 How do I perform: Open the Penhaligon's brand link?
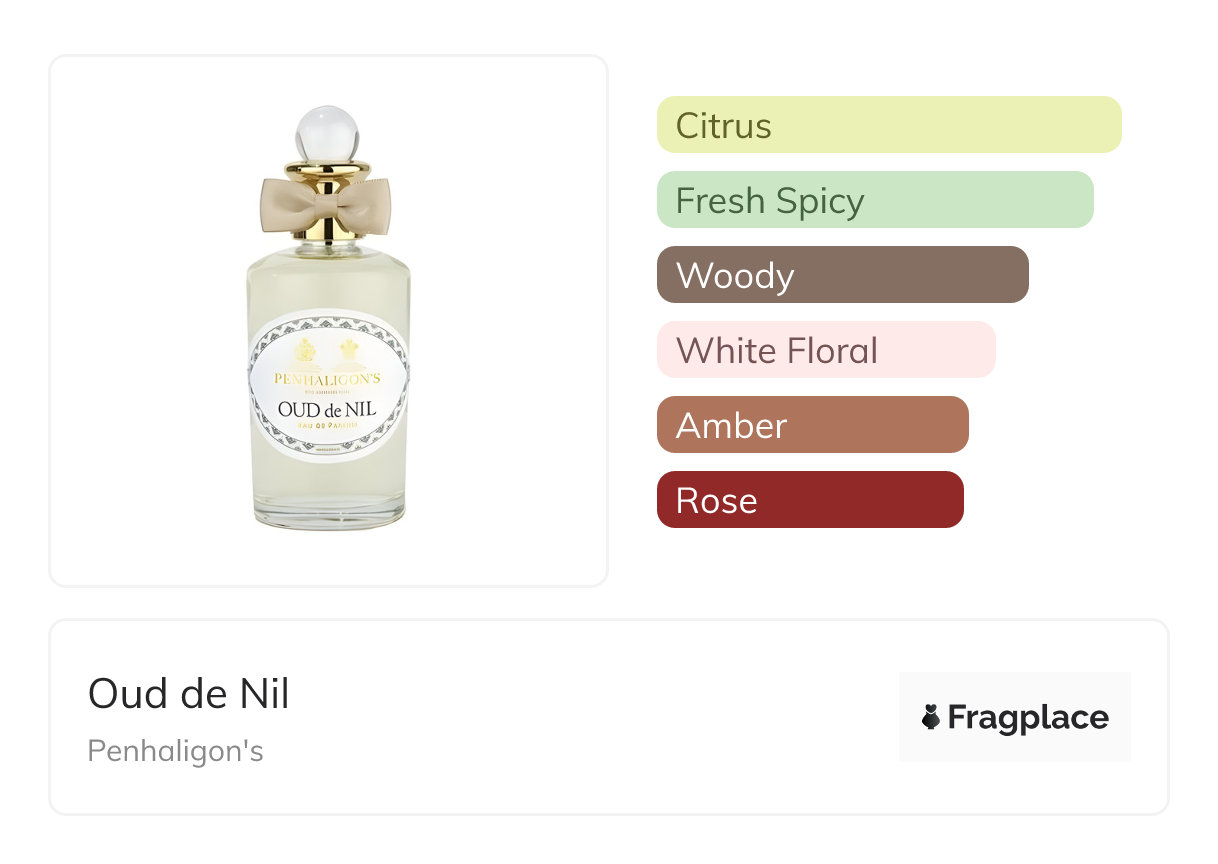coord(175,751)
